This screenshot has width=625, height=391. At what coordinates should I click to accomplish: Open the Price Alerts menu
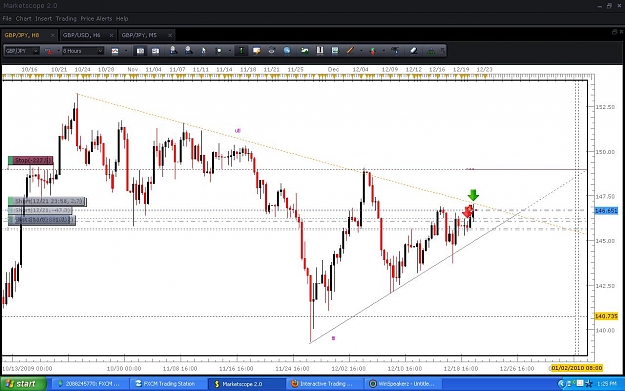pos(96,18)
